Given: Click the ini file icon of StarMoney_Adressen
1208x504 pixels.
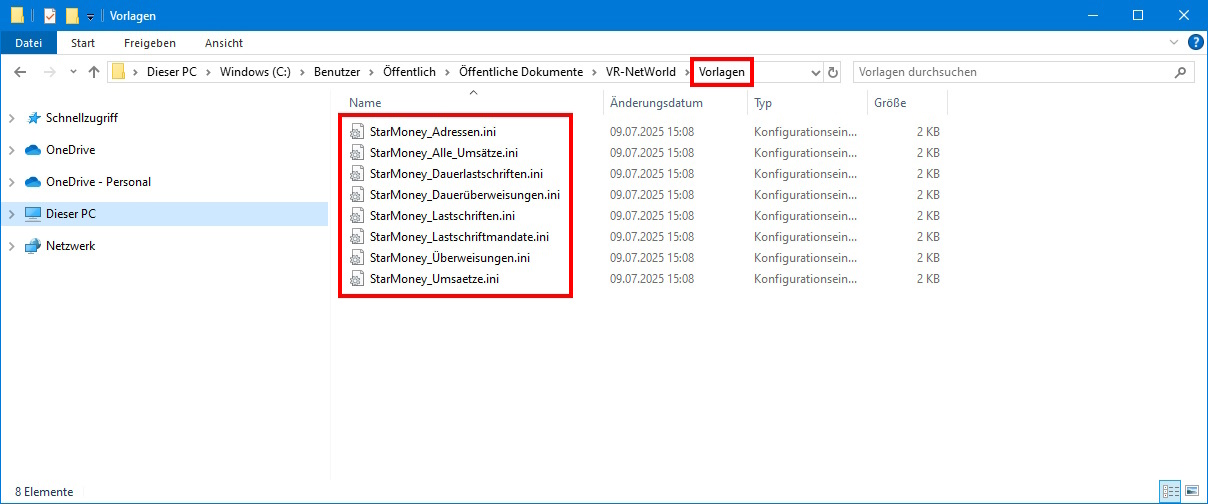Looking at the screenshot, I should point(356,131).
